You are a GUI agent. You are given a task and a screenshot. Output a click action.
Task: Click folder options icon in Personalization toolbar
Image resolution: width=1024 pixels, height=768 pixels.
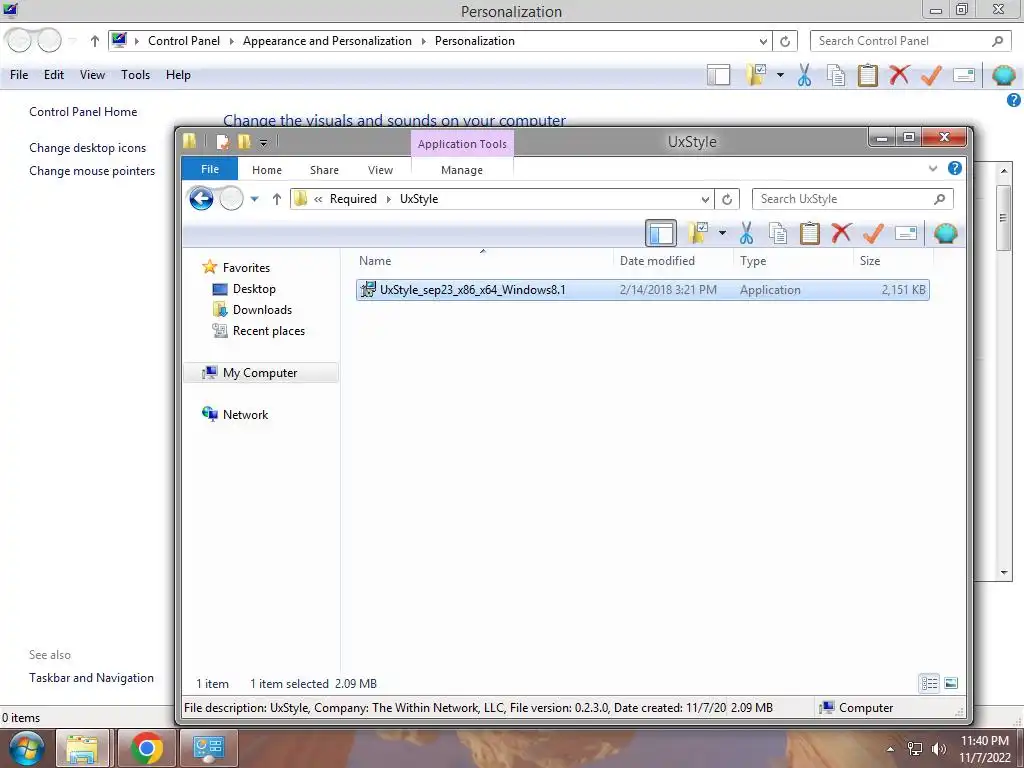756,74
